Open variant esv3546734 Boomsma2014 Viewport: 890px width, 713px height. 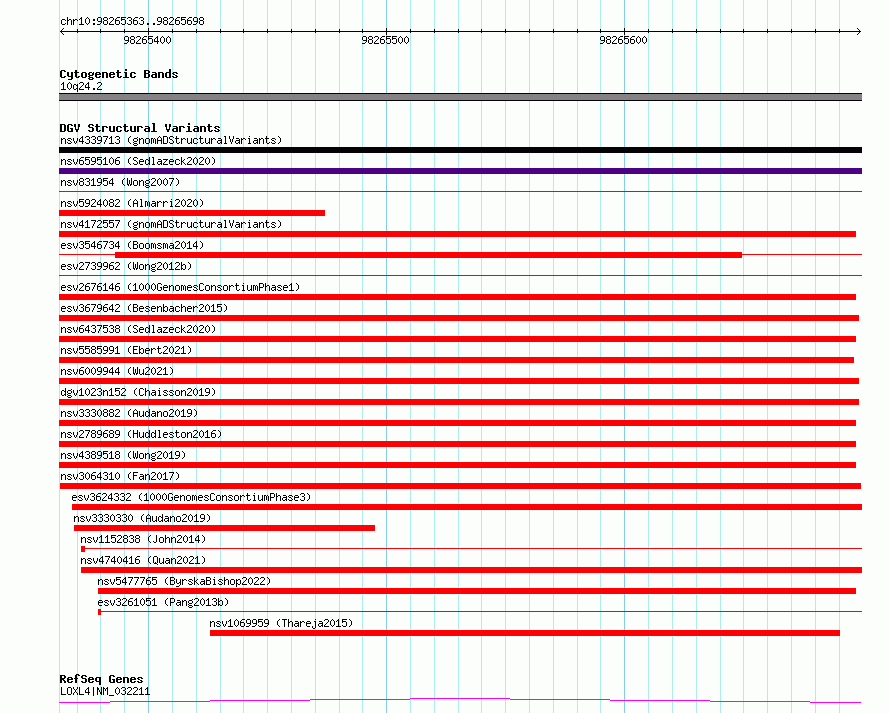pos(132,245)
